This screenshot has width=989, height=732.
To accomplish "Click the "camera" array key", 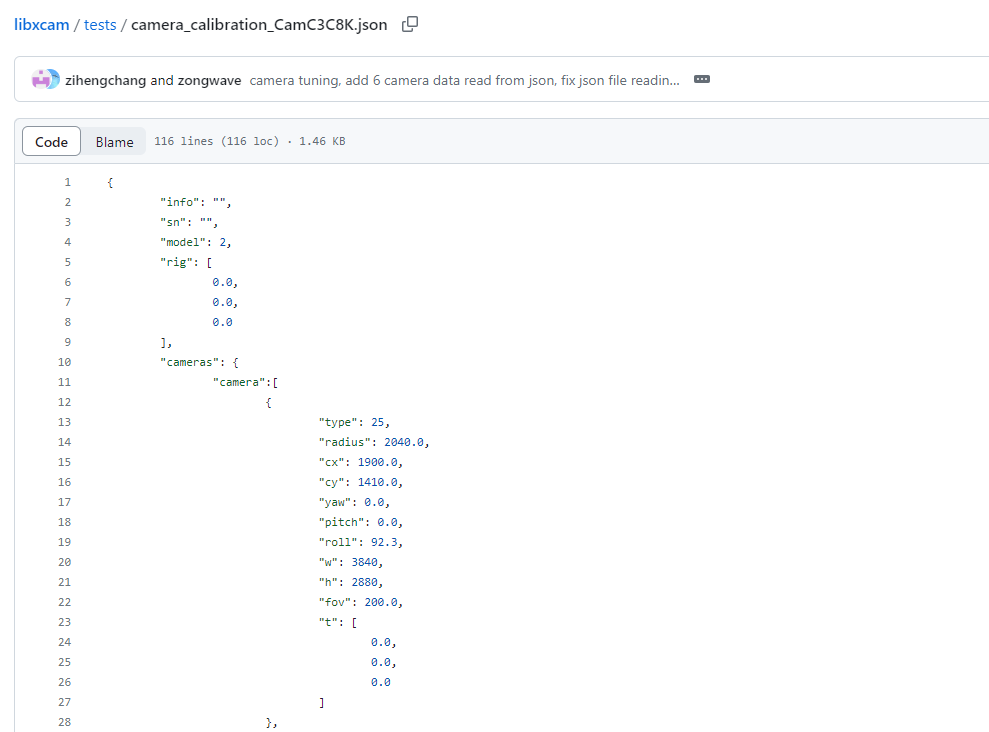I will click(x=239, y=382).
